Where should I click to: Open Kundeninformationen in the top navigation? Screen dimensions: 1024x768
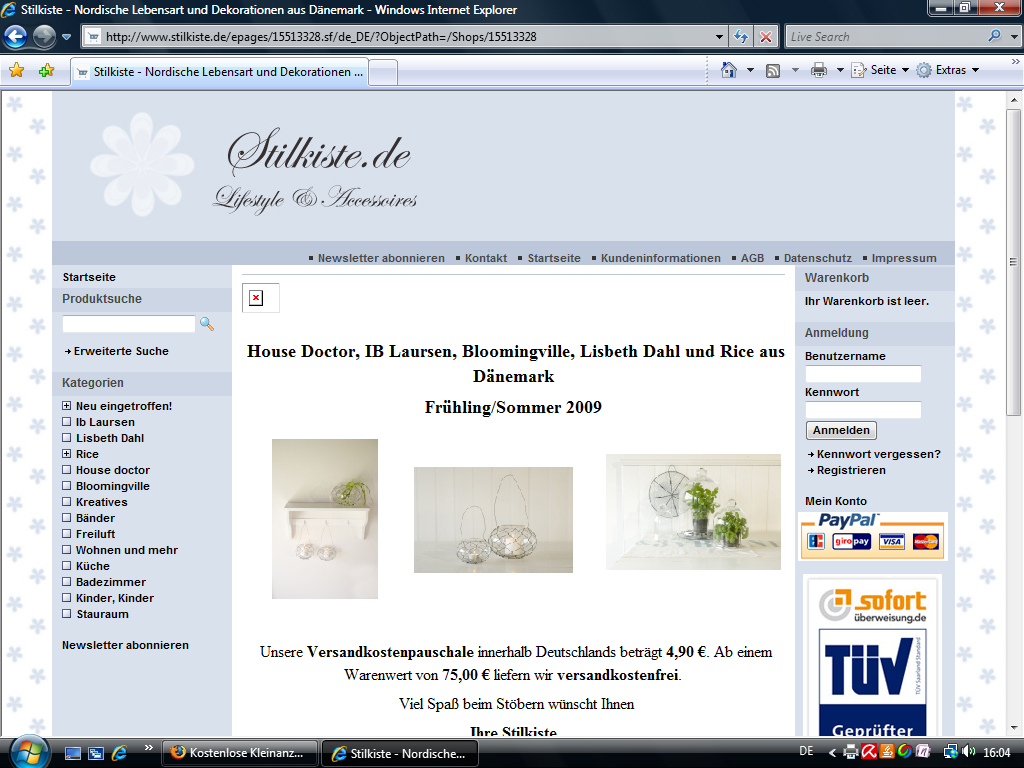660,258
